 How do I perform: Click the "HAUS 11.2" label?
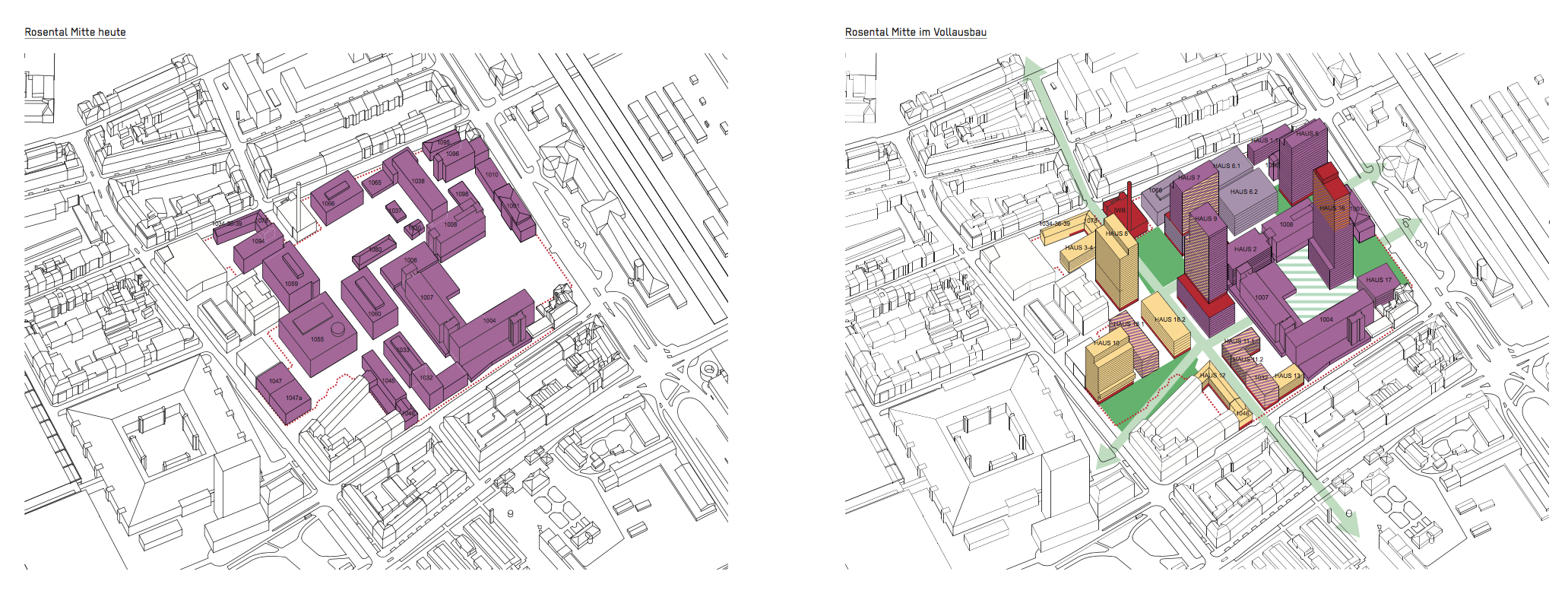[x=1247, y=359]
